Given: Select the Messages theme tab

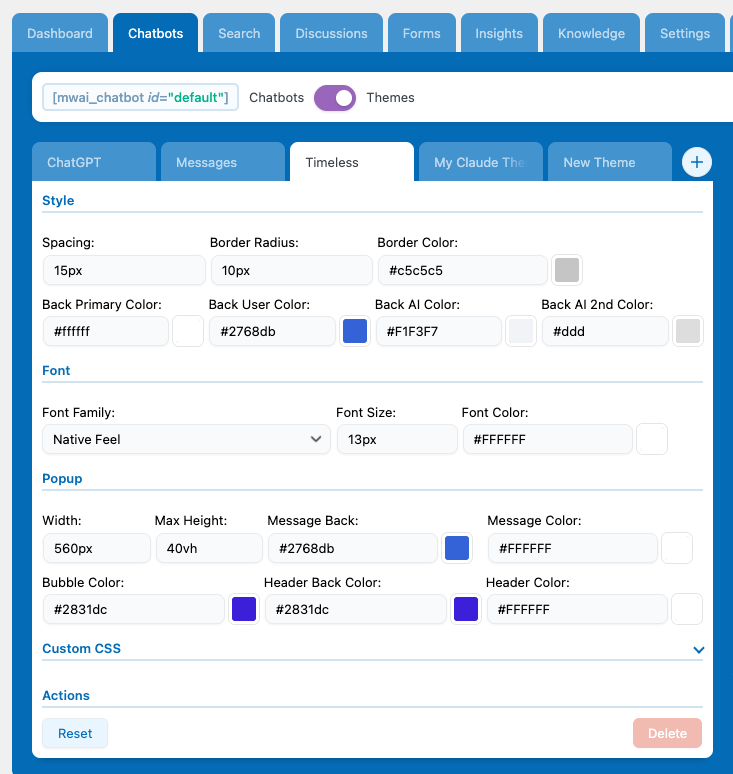Looking at the screenshot, I should (223, 162).
